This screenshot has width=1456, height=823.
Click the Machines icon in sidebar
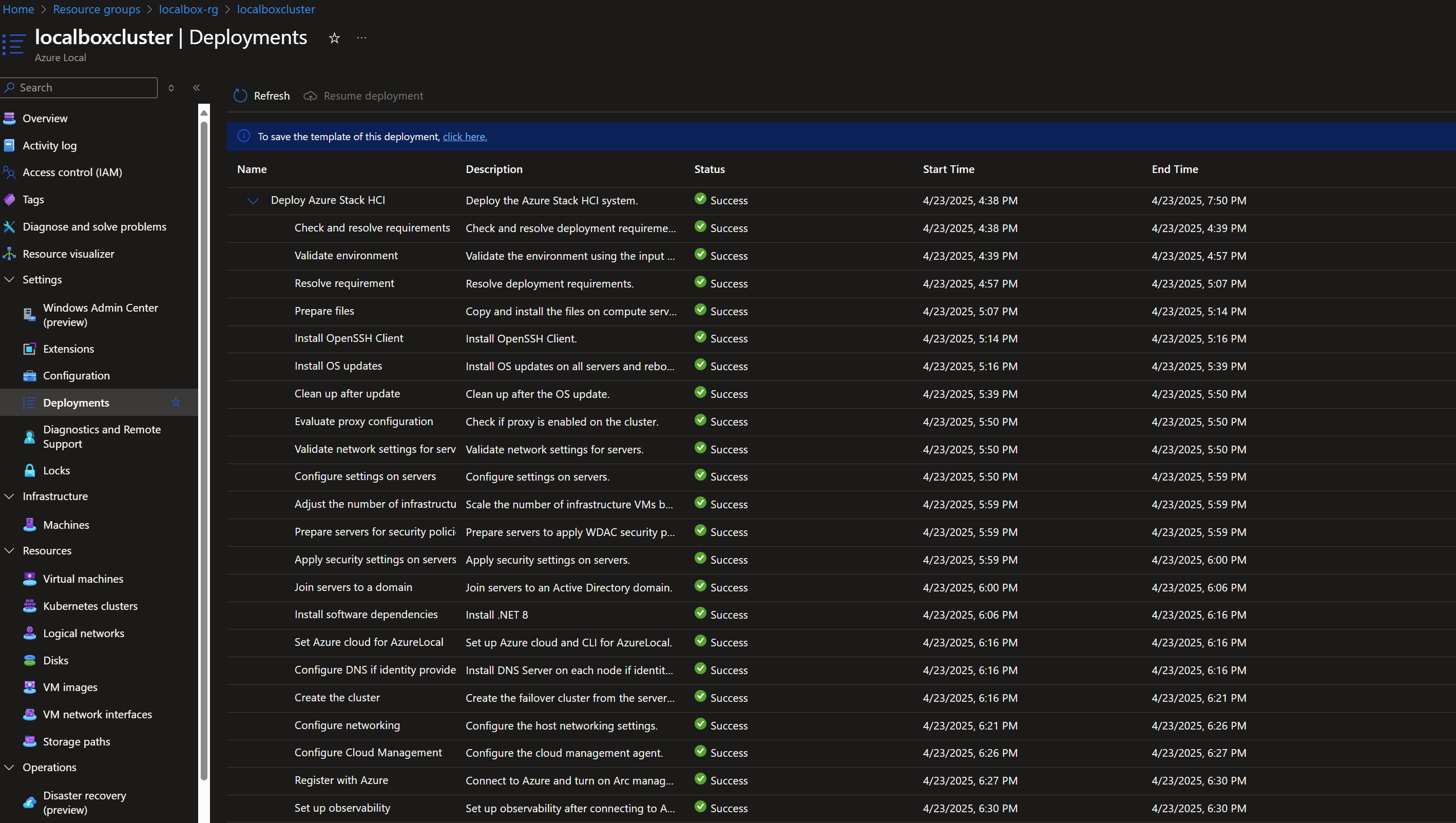29,525
